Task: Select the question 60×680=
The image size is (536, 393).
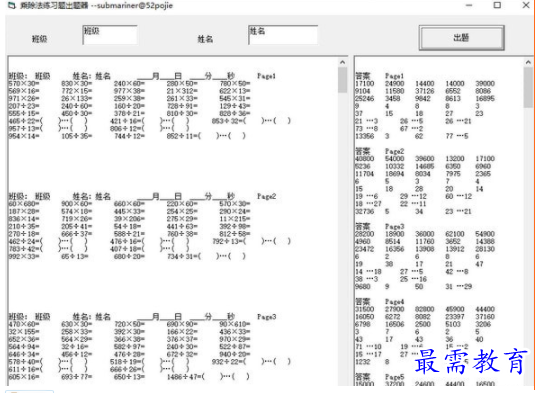Action: (x=24, y=204)
